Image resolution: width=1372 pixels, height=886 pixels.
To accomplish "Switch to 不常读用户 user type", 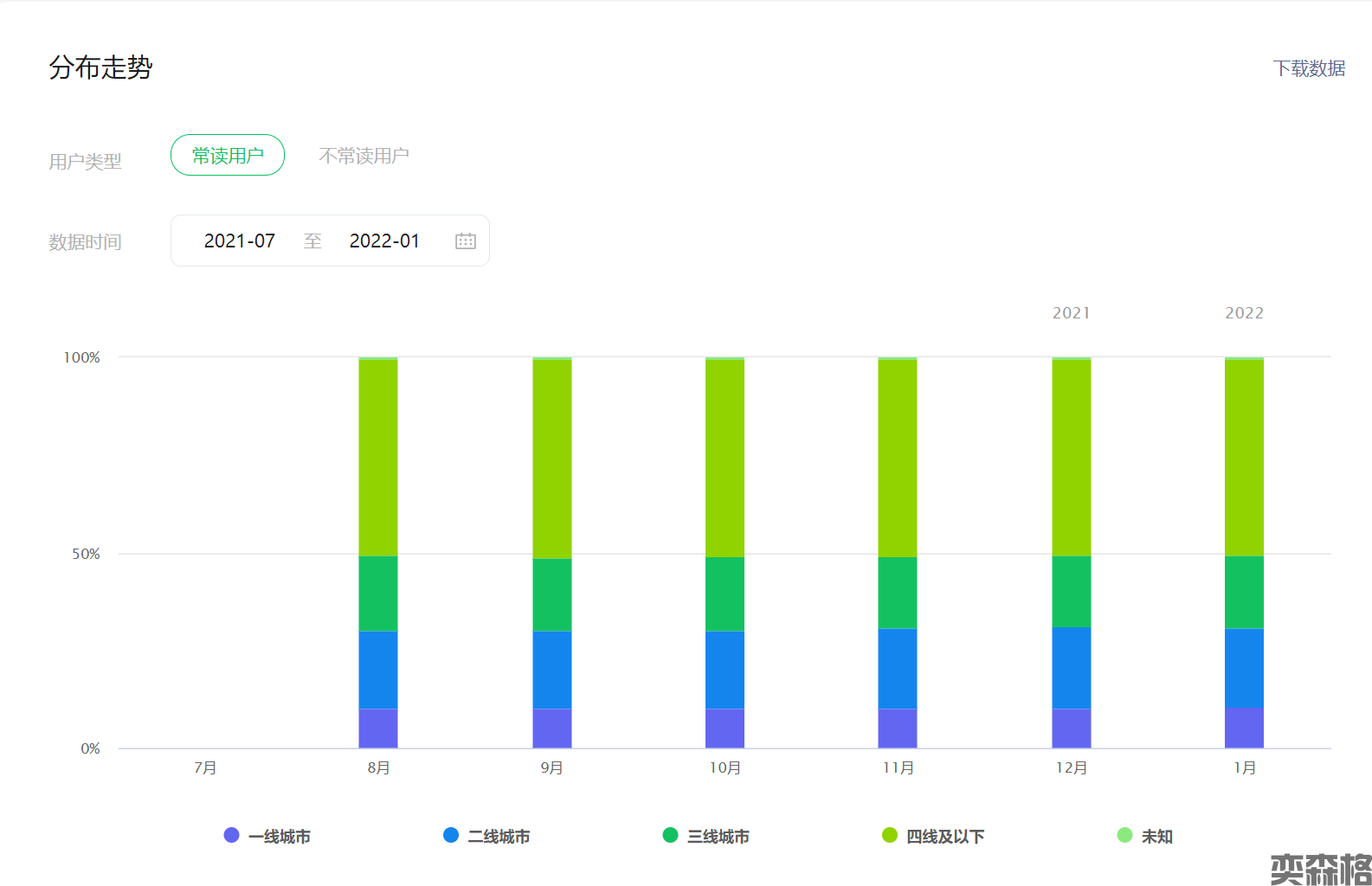I will [364, 156].
